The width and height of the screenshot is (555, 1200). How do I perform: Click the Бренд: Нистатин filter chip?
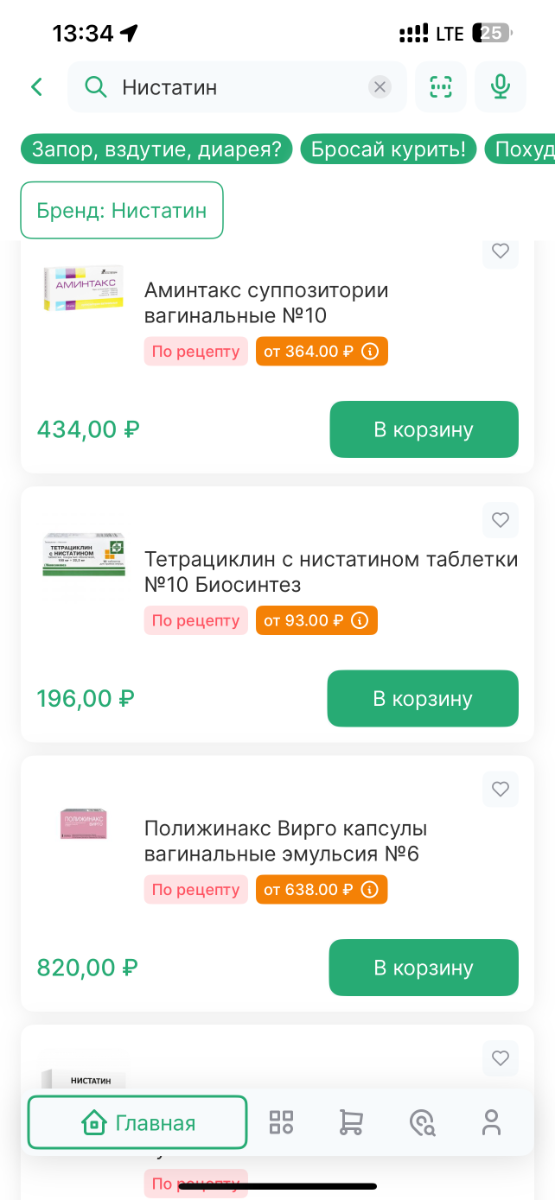coord(122,210)
